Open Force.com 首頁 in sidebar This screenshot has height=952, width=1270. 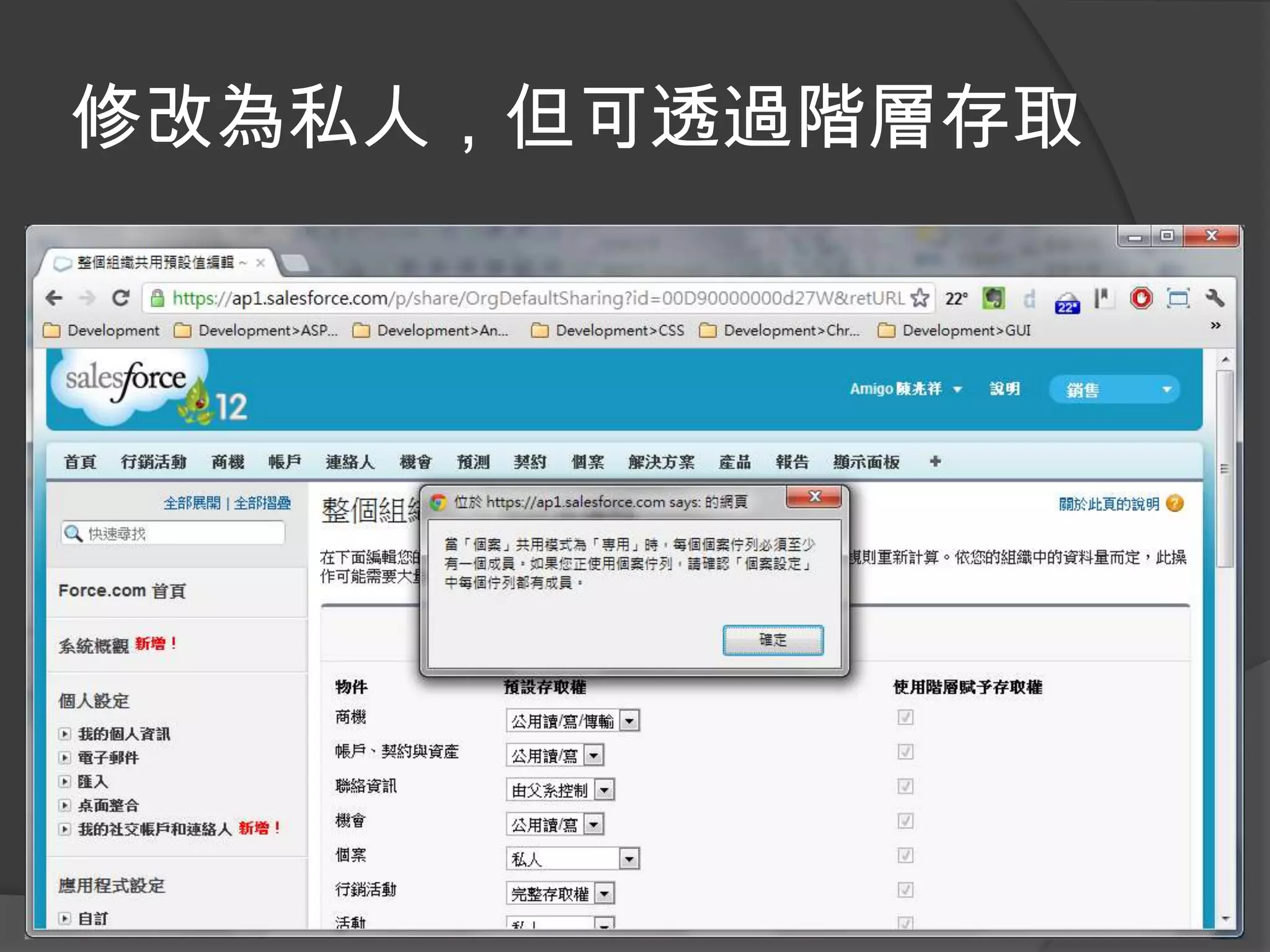[x=122, y=591]
